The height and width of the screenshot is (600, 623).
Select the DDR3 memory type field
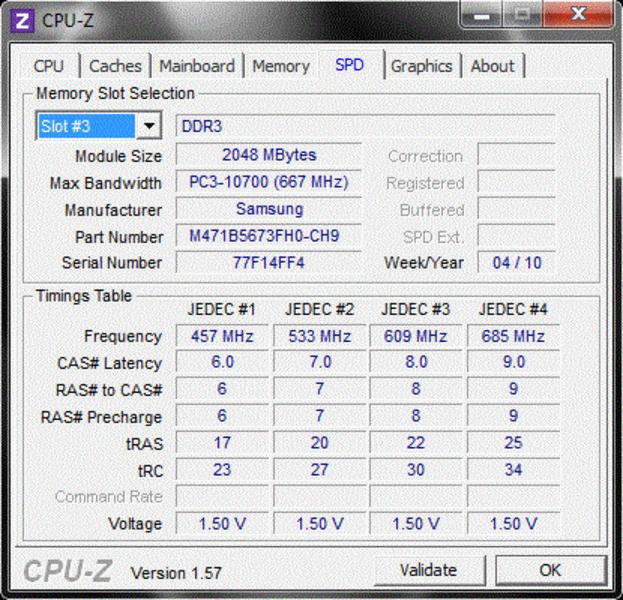coord(366,126)
